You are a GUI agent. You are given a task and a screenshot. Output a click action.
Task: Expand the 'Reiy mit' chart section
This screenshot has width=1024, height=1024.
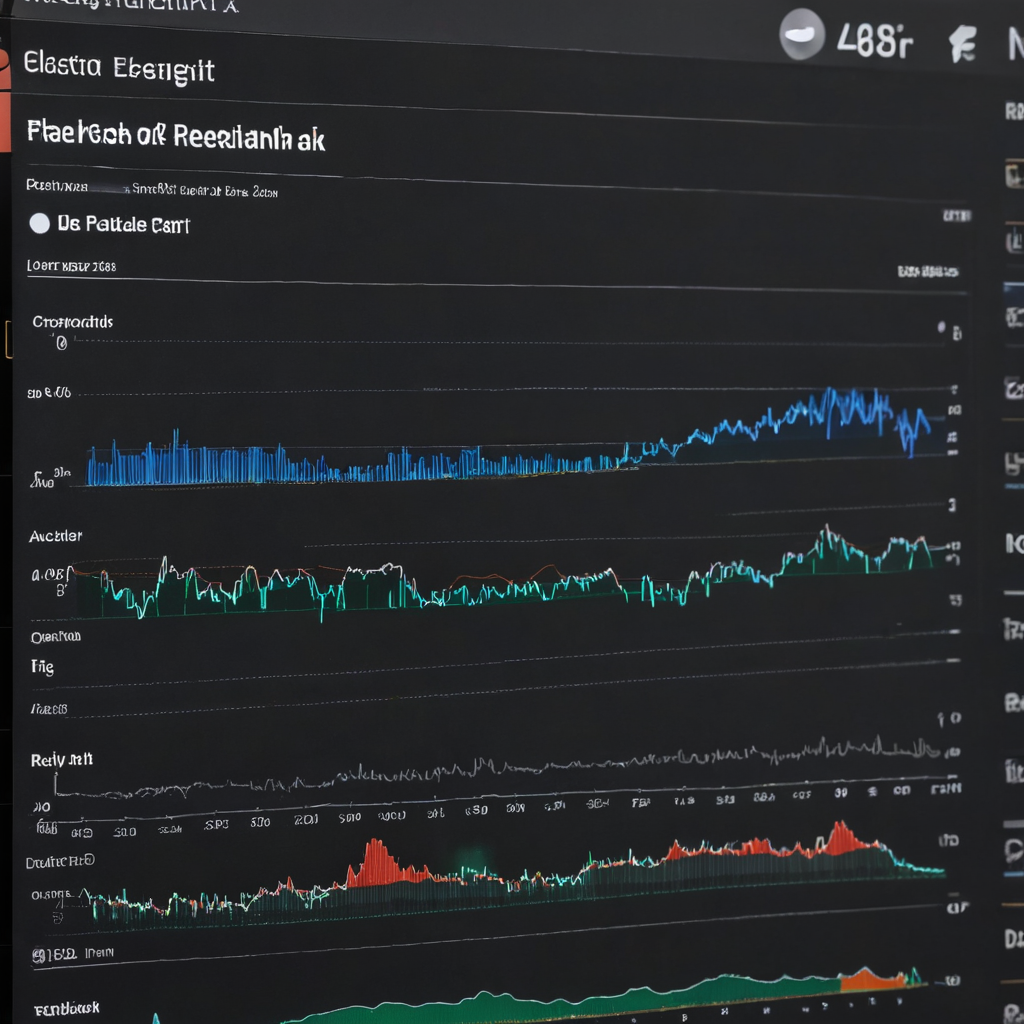[x=61, y=760]
